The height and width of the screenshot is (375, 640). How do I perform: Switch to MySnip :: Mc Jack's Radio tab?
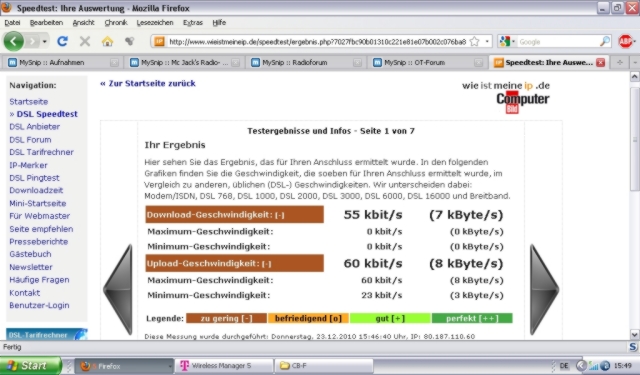coord(184,62)
